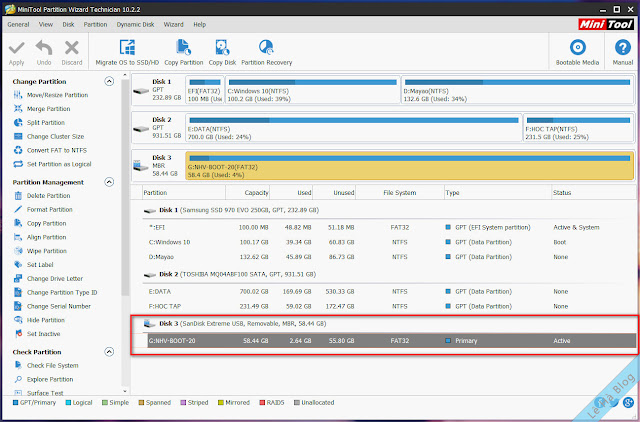
Task: Select Change Cluster Size
Action: tap(49, 137)
